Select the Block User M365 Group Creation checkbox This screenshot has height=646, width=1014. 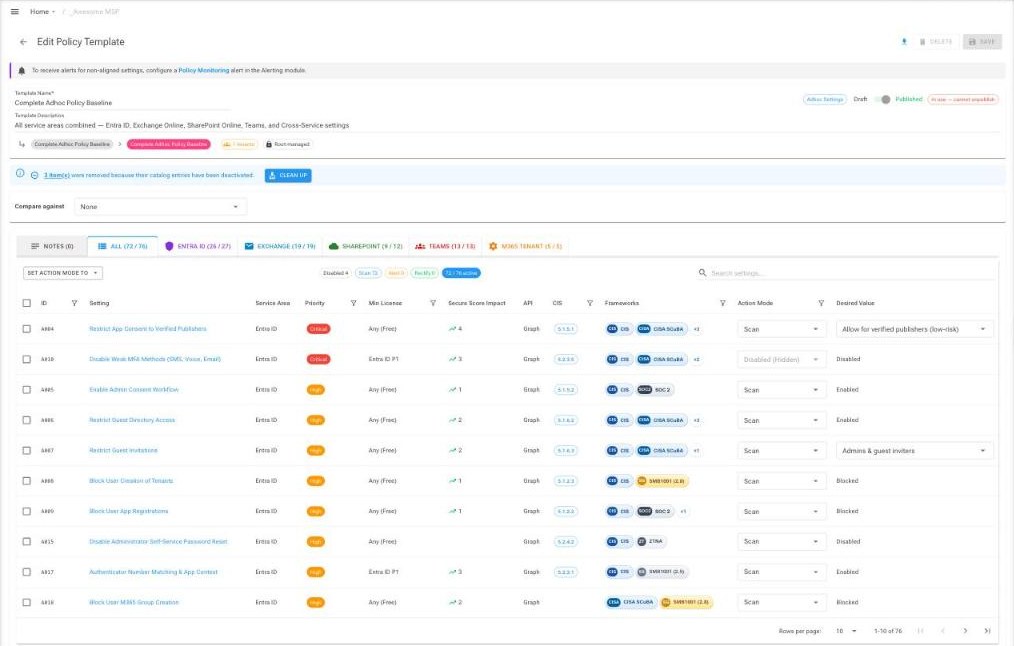[x=27, y=603]
